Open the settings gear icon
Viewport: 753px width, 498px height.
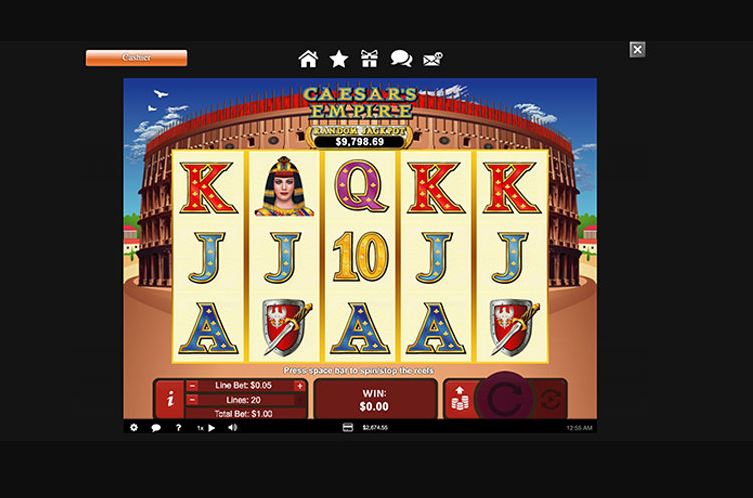pos(134,427)
